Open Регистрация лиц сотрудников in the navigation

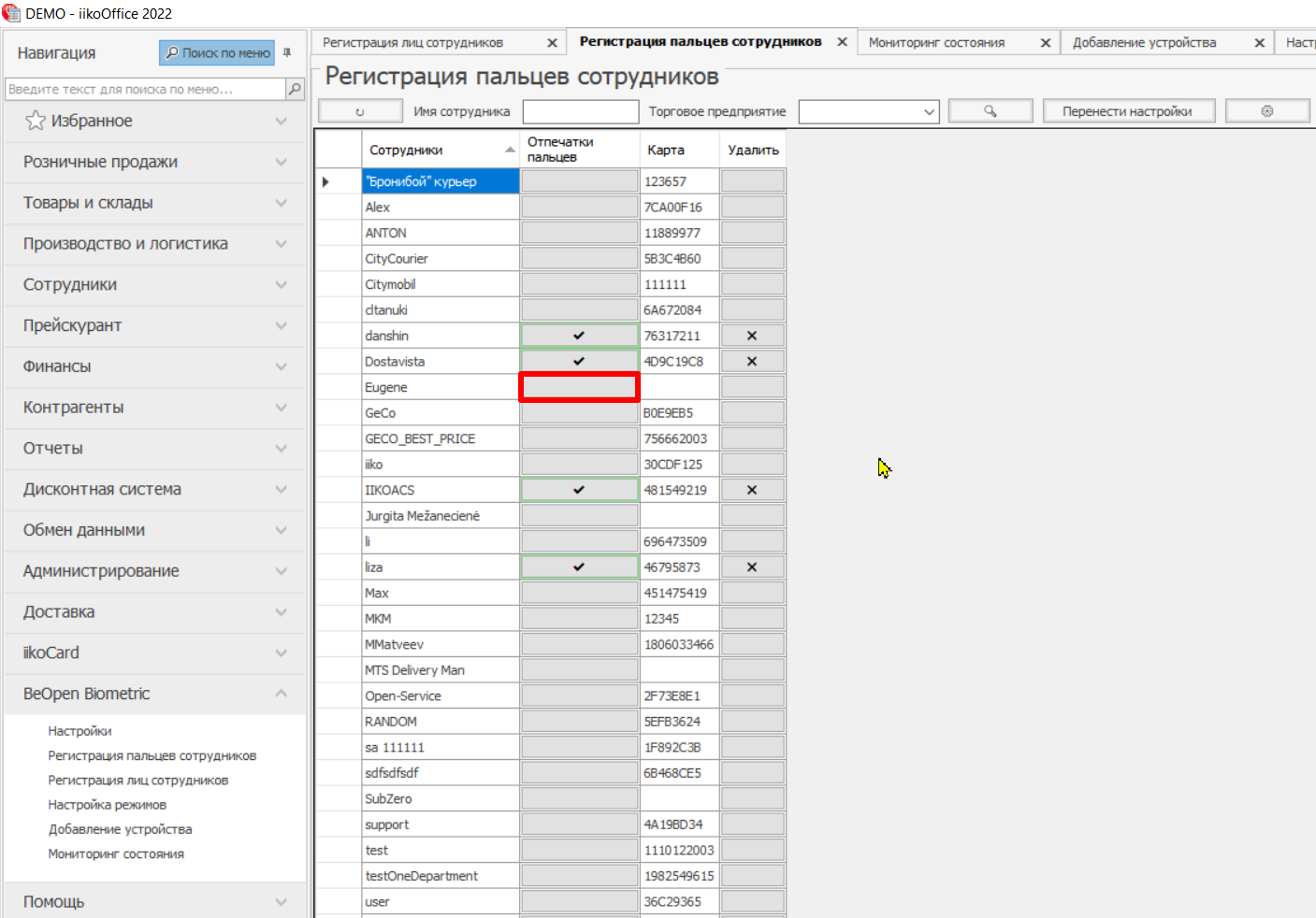pos(137,781)
